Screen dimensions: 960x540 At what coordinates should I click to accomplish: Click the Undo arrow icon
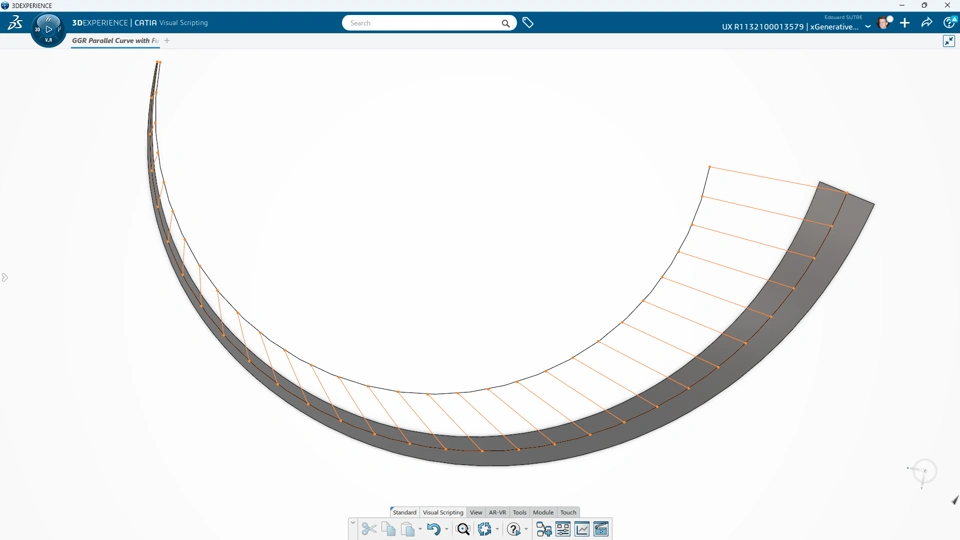(433, 529)
